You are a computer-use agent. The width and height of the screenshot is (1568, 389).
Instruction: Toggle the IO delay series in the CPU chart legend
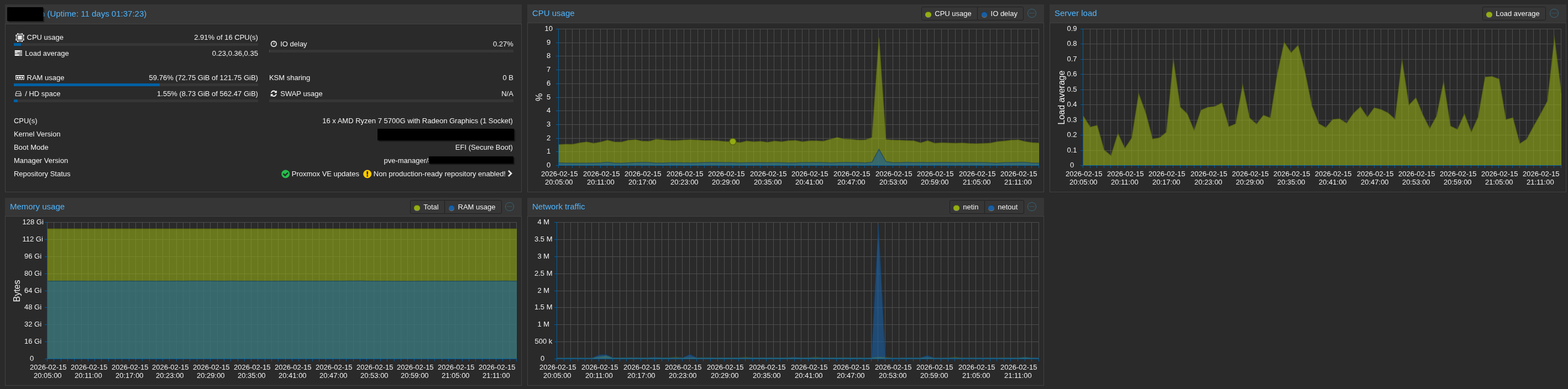tap(999, 13)
